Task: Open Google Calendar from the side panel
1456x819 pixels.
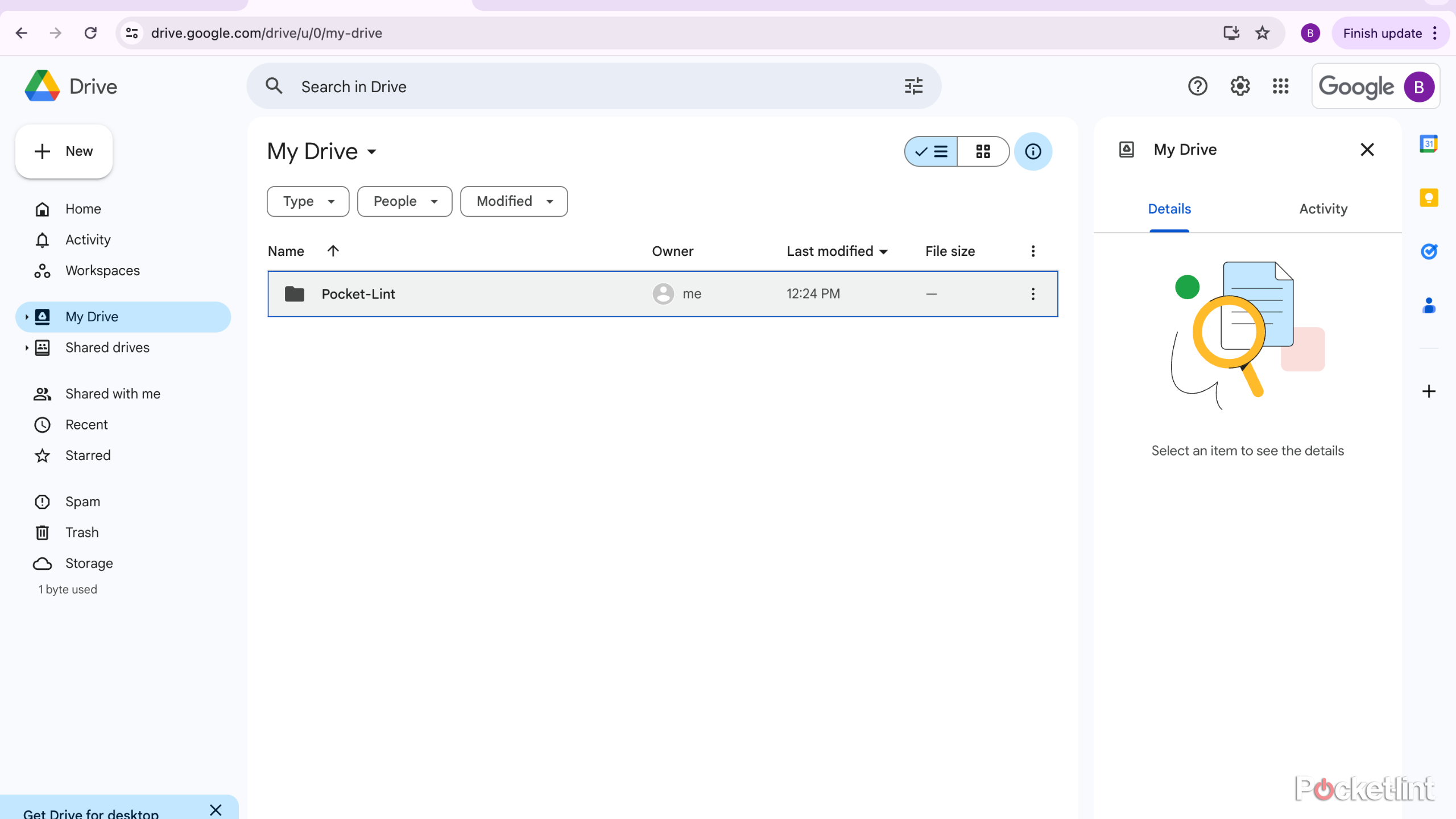Action: [x=1429, y=144]
